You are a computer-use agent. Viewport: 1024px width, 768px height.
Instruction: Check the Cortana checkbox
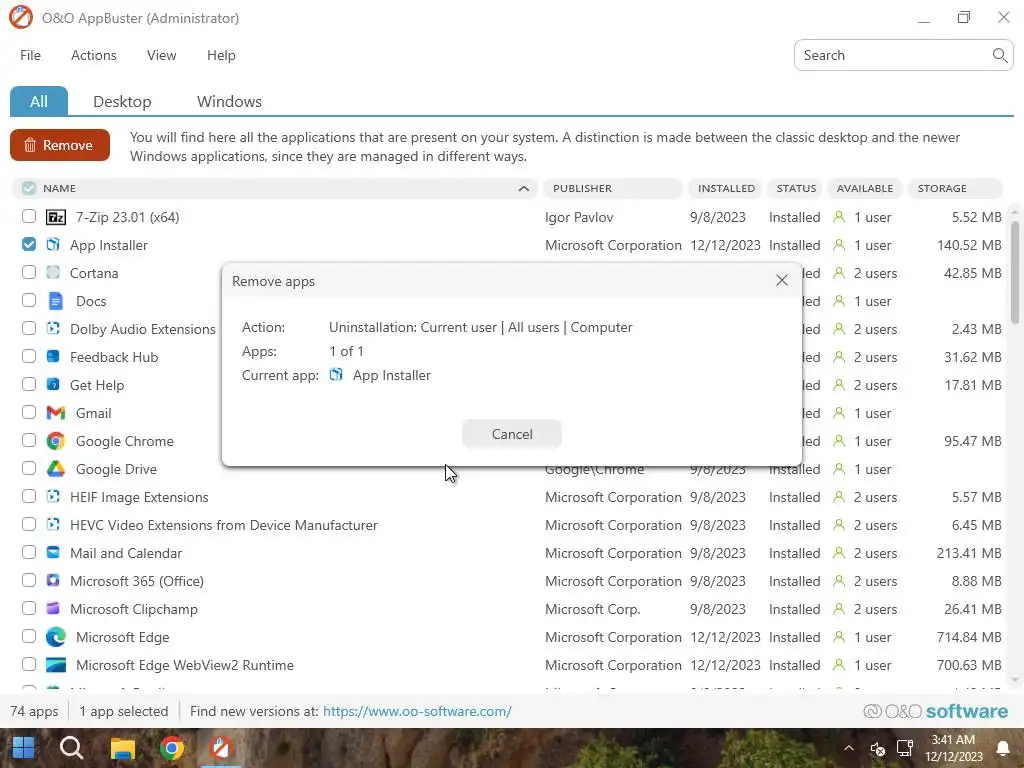click(x=29, y=272)
